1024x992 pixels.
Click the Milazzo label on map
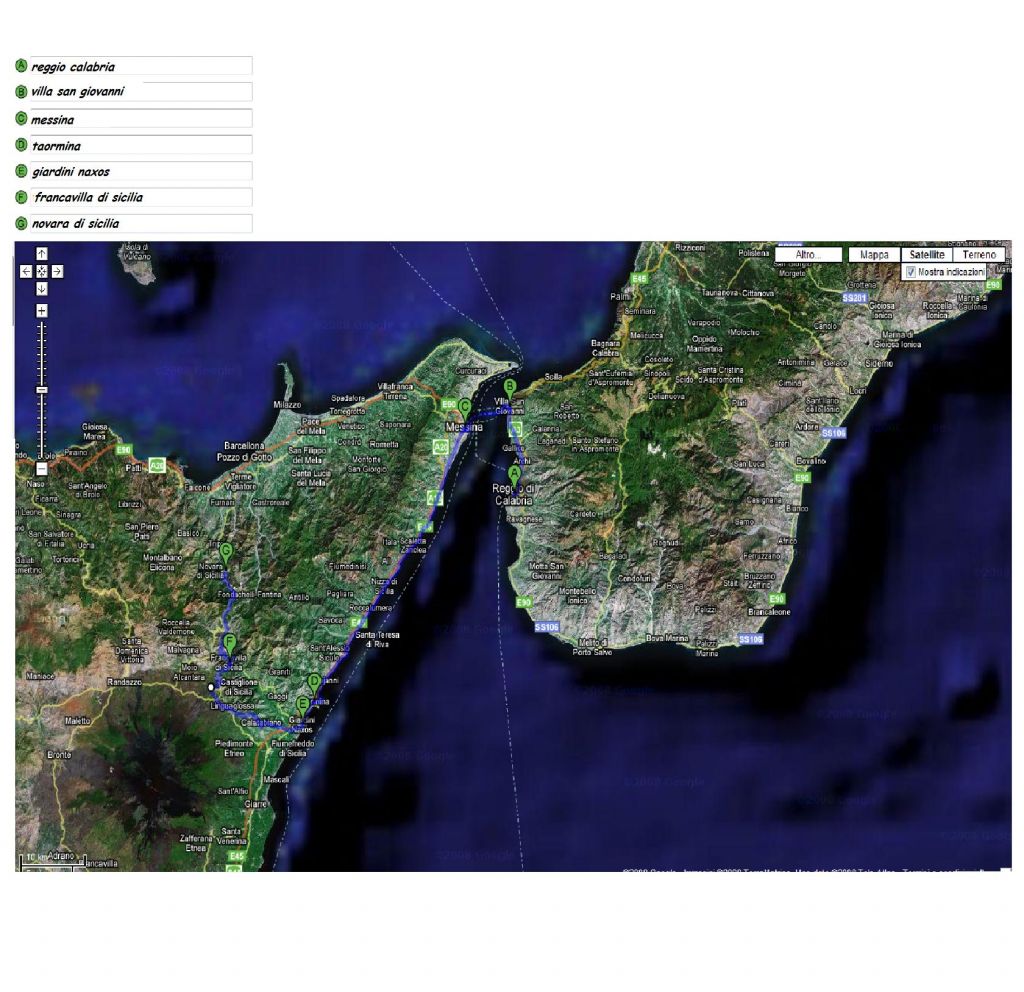coord(287,405)
